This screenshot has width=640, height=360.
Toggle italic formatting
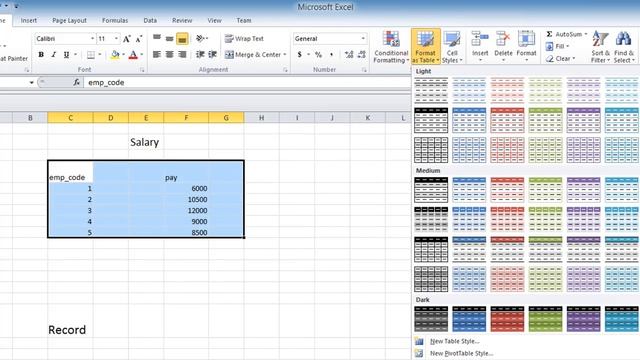[x=53, y=54]
